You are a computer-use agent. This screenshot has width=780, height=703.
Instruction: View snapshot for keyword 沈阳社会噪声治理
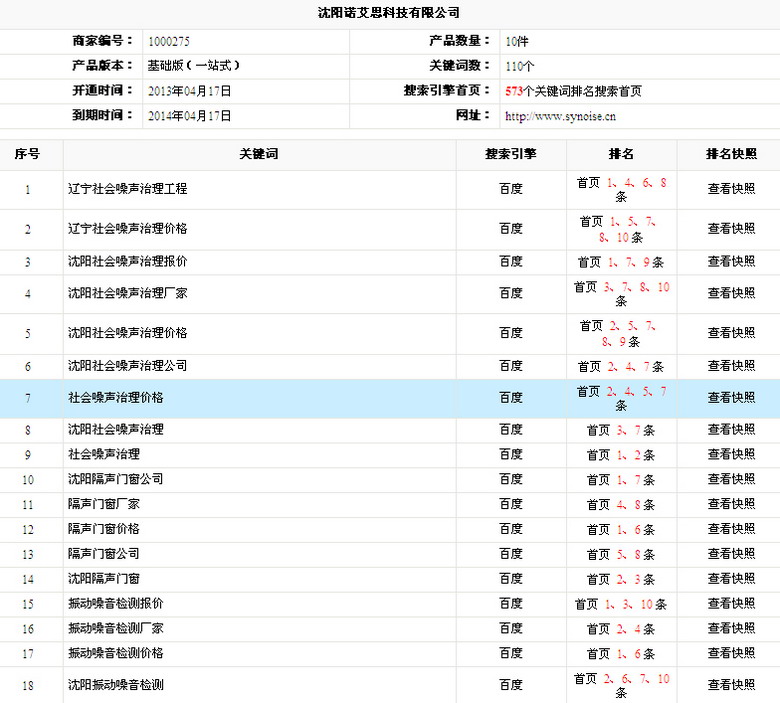coord(731,429)
